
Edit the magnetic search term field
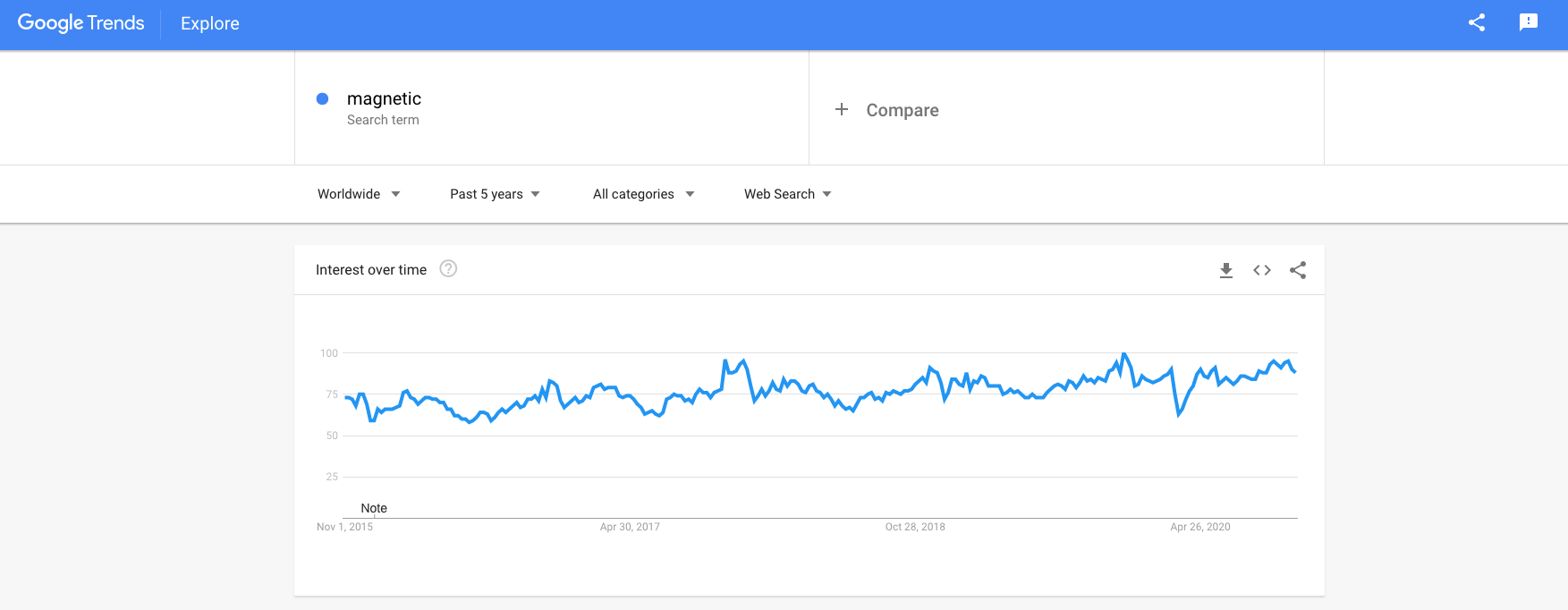384,98
